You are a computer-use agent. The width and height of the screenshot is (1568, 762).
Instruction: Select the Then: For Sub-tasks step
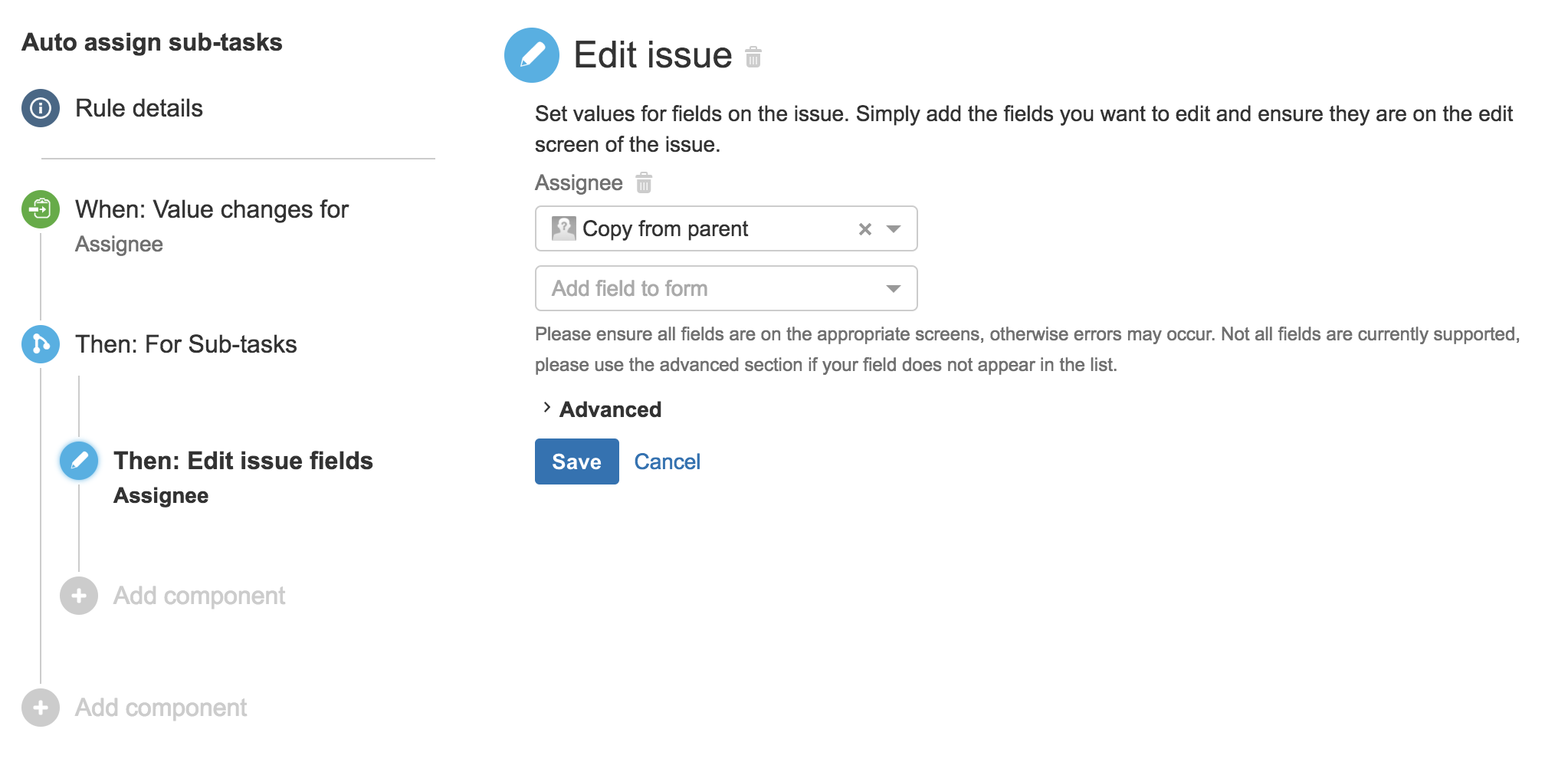186,343
